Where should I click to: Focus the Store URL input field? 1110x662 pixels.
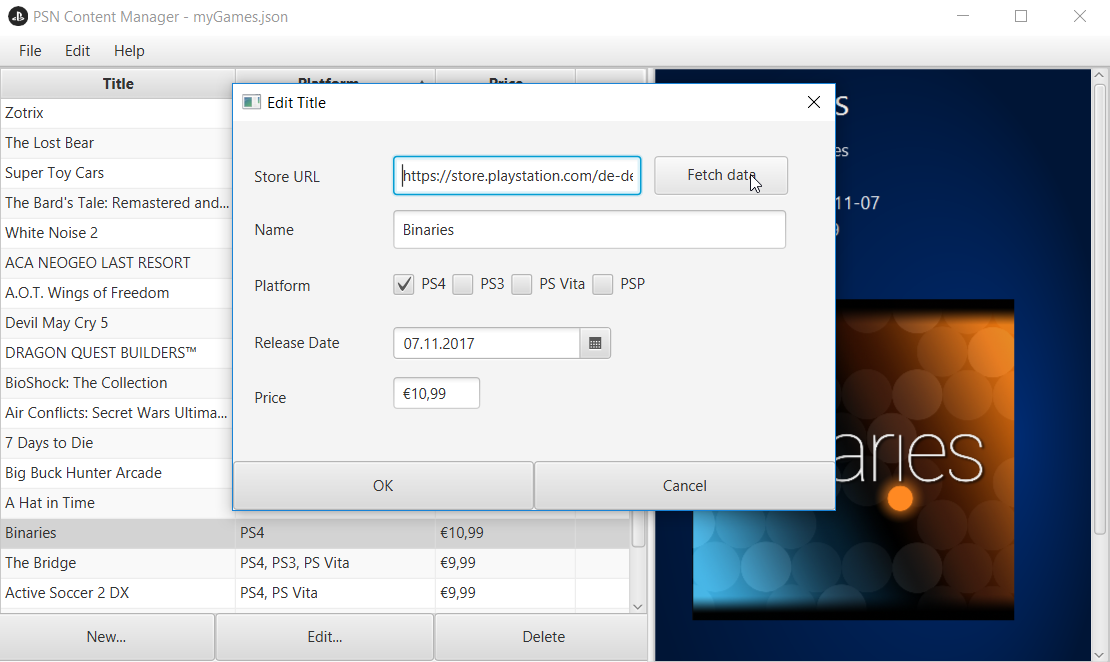tap(517, 176)
